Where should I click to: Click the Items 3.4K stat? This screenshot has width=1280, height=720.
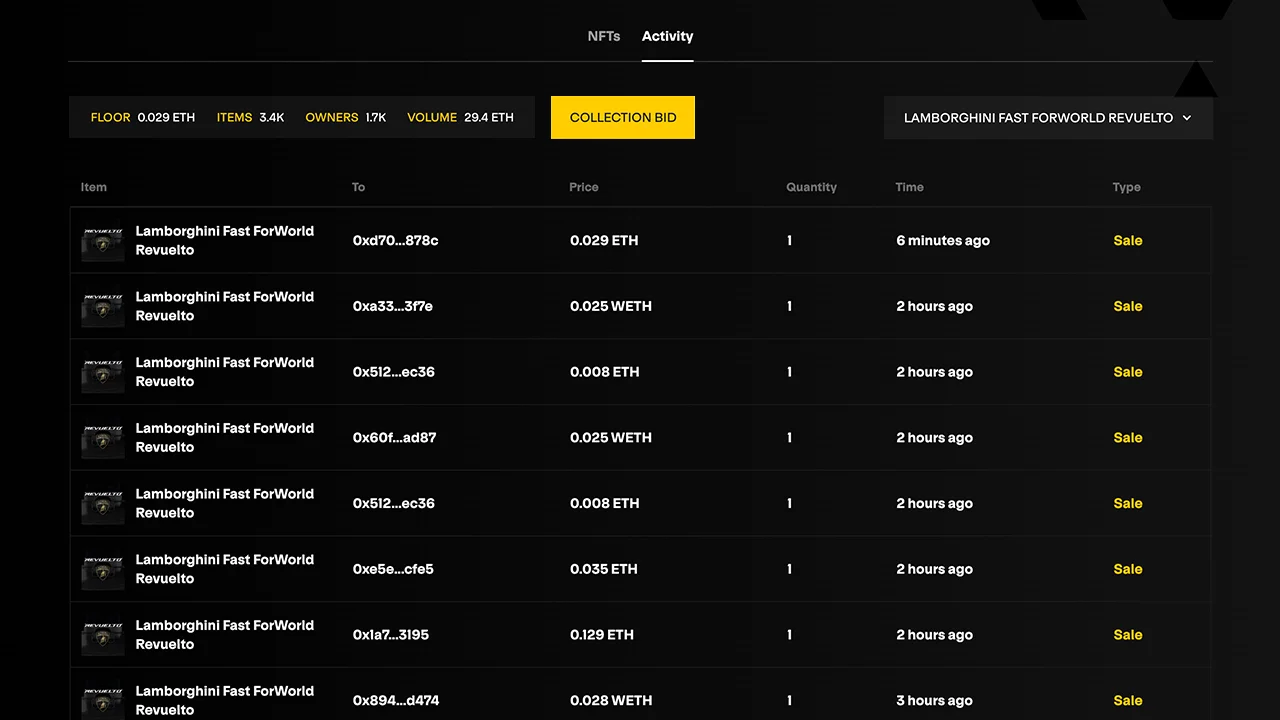pos(250,117)
